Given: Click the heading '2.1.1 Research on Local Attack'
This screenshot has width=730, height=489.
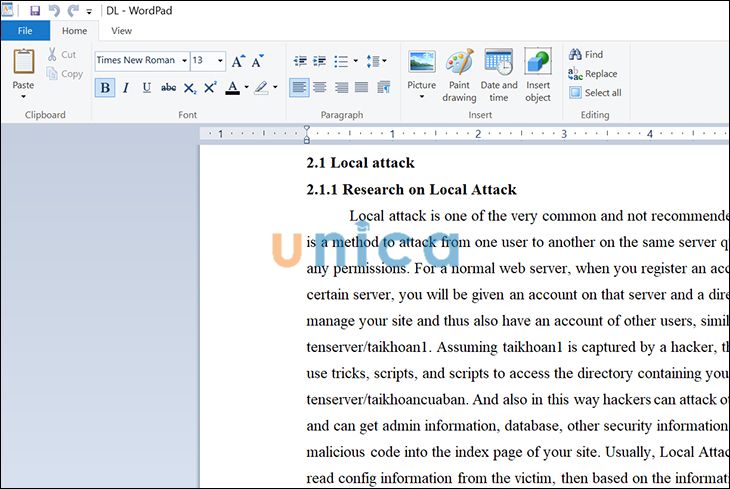Looking at the screenshot, I should [x=412, y=190].
